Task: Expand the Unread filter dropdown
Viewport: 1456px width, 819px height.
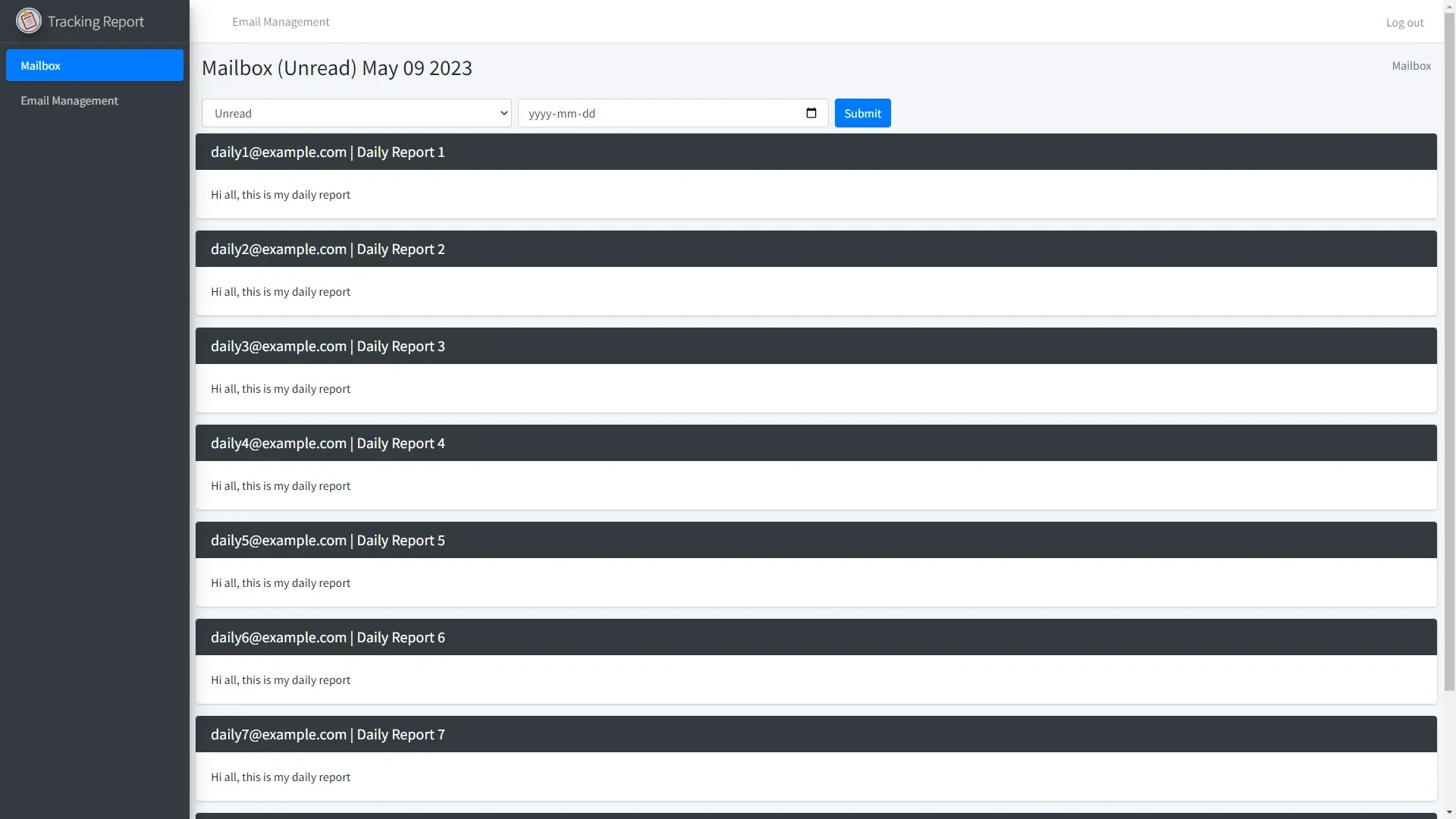Action: [x=356, y=113]
